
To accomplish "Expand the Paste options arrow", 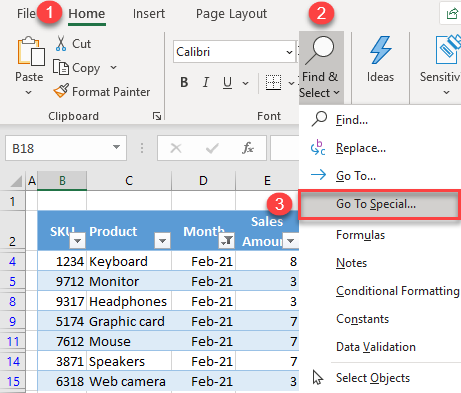I will click(x=29, y=92).
